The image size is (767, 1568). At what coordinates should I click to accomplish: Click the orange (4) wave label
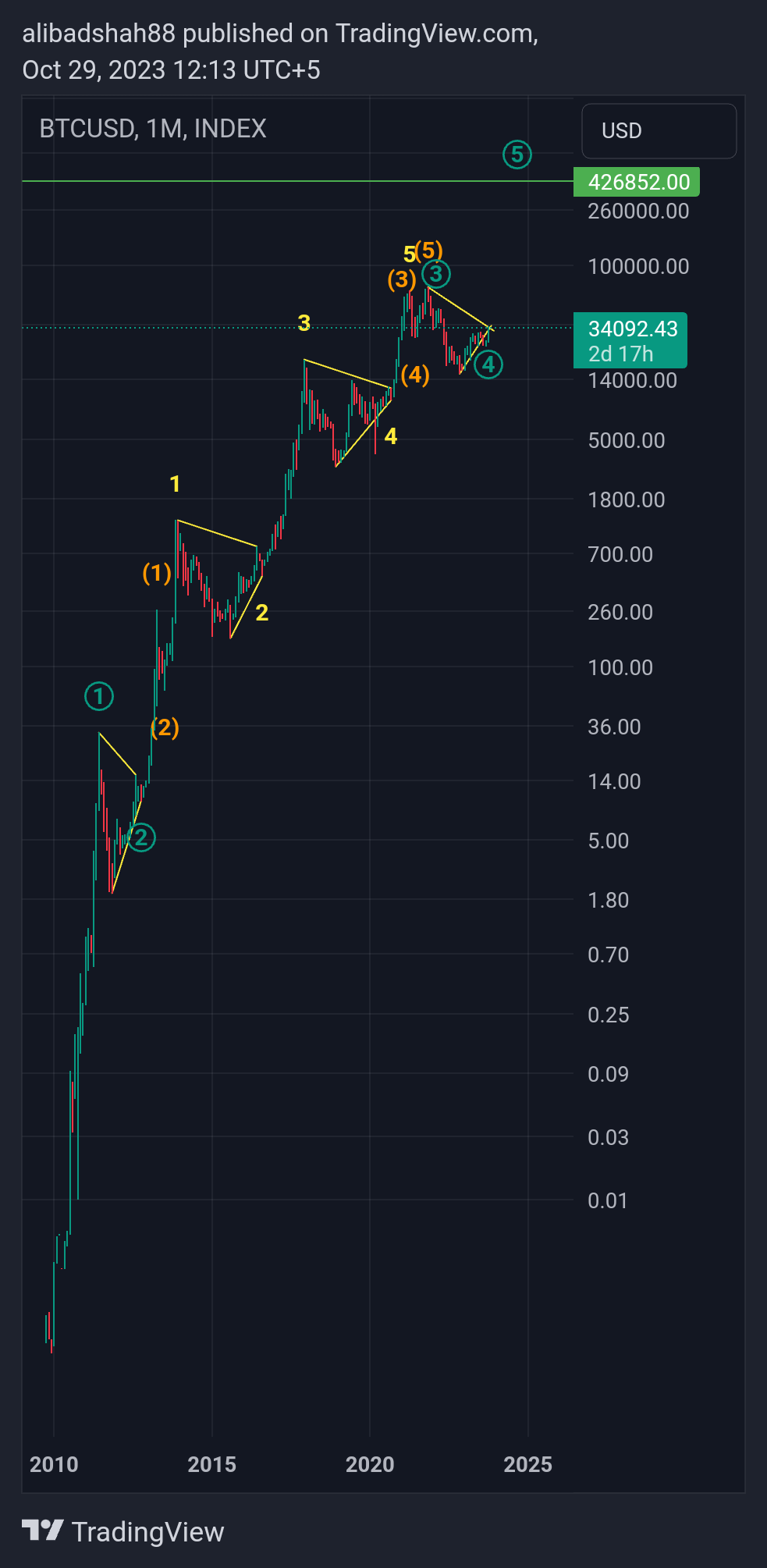click(415, 375)
